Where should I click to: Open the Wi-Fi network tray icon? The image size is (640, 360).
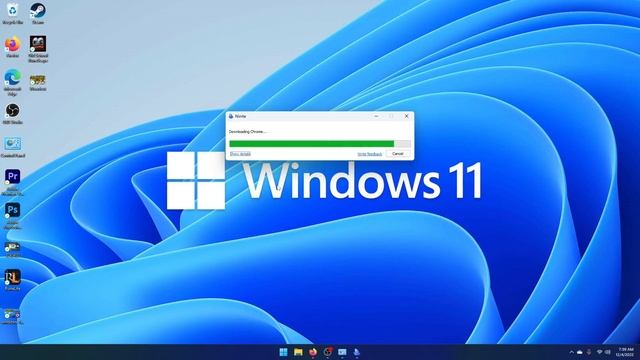599,352
